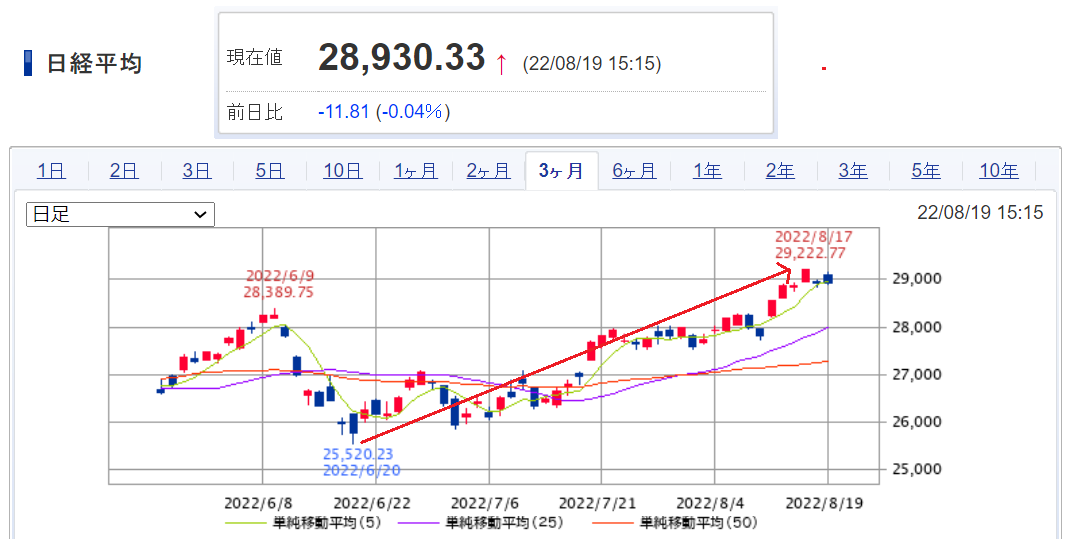Image resolution: width=1065 pixels, height=539 pixels.
Task: Click the 現在値 label
Action: tap(254, 58)
